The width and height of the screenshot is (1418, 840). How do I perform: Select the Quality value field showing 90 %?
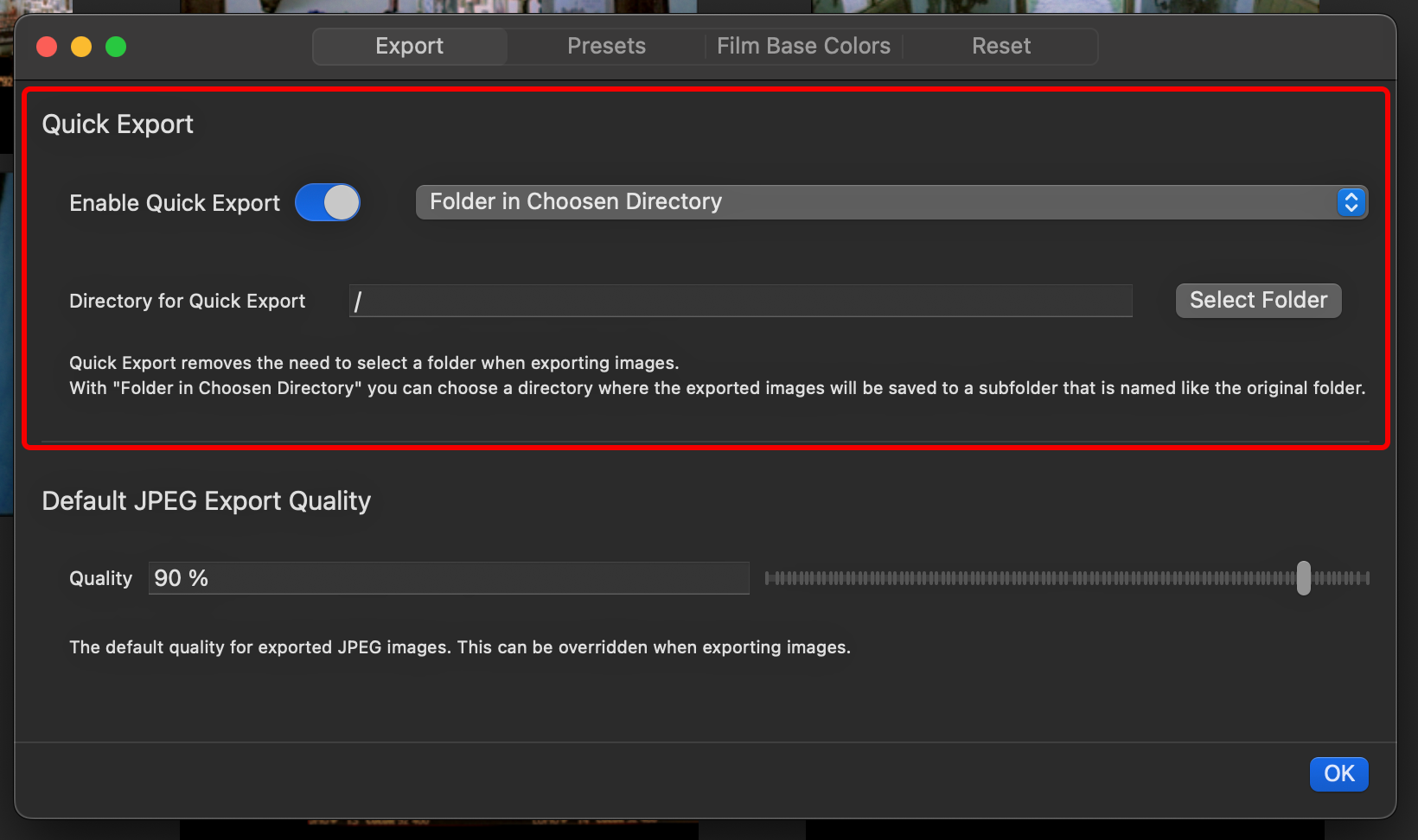click(x=448, y=577)
